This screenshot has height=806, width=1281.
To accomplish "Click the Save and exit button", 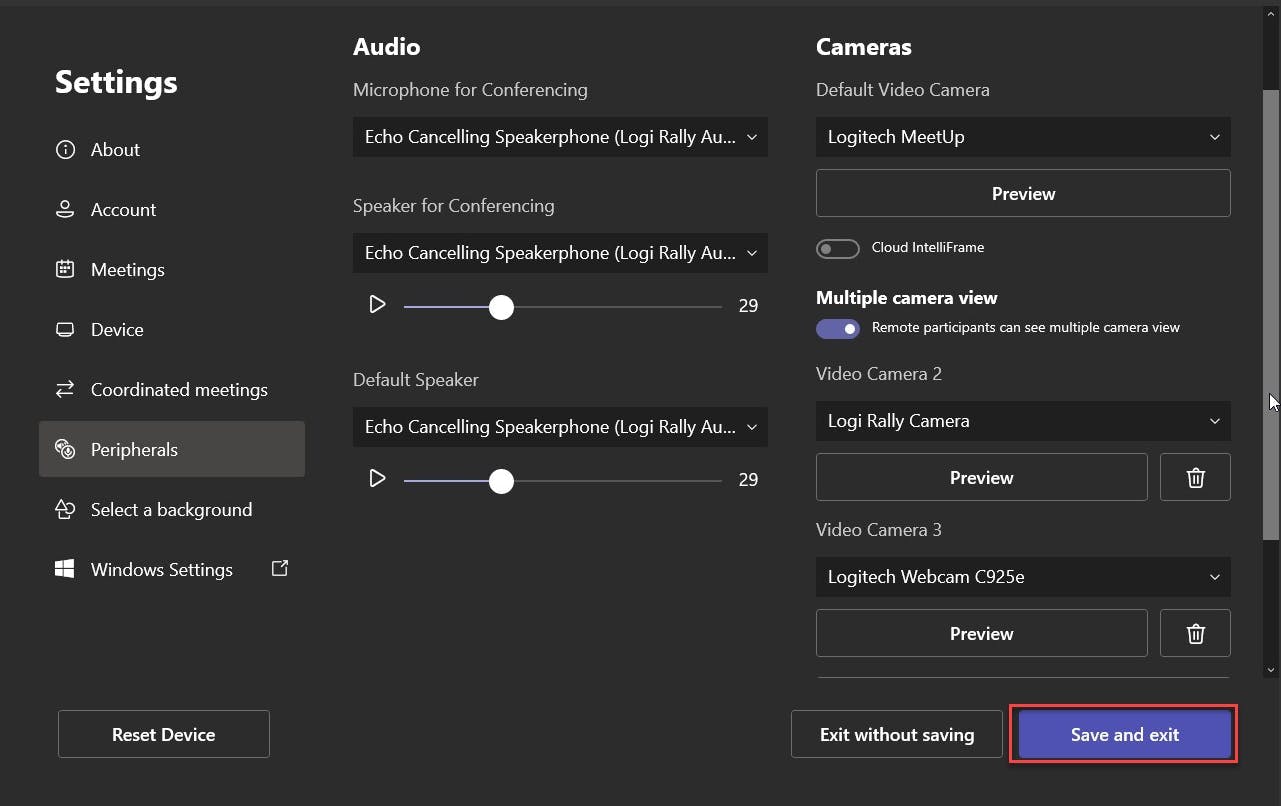I will 1124,735.
